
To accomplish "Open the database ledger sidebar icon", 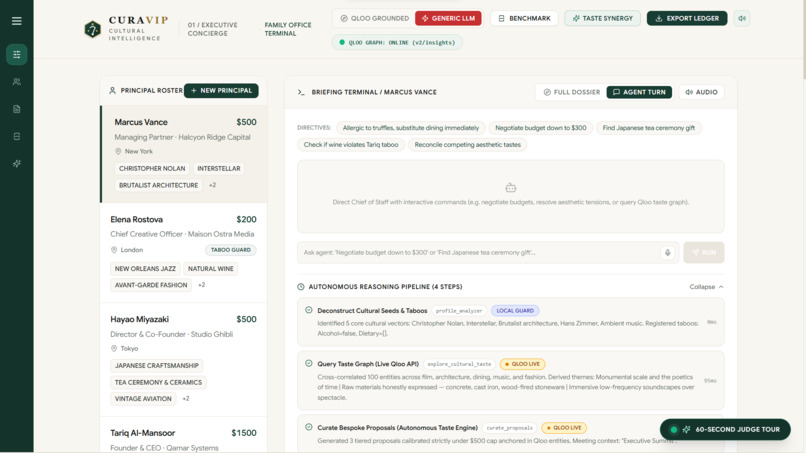I will [x=16, y=136].
